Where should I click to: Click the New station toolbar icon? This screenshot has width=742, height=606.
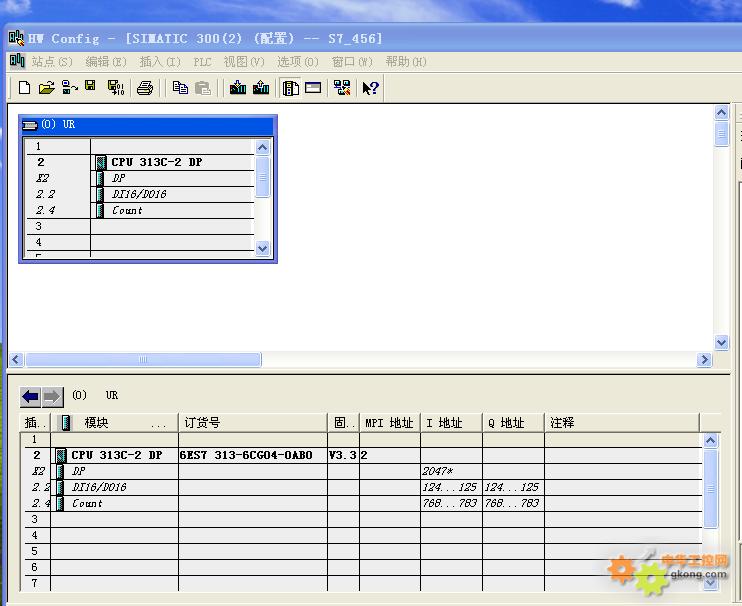pos(24,88)
